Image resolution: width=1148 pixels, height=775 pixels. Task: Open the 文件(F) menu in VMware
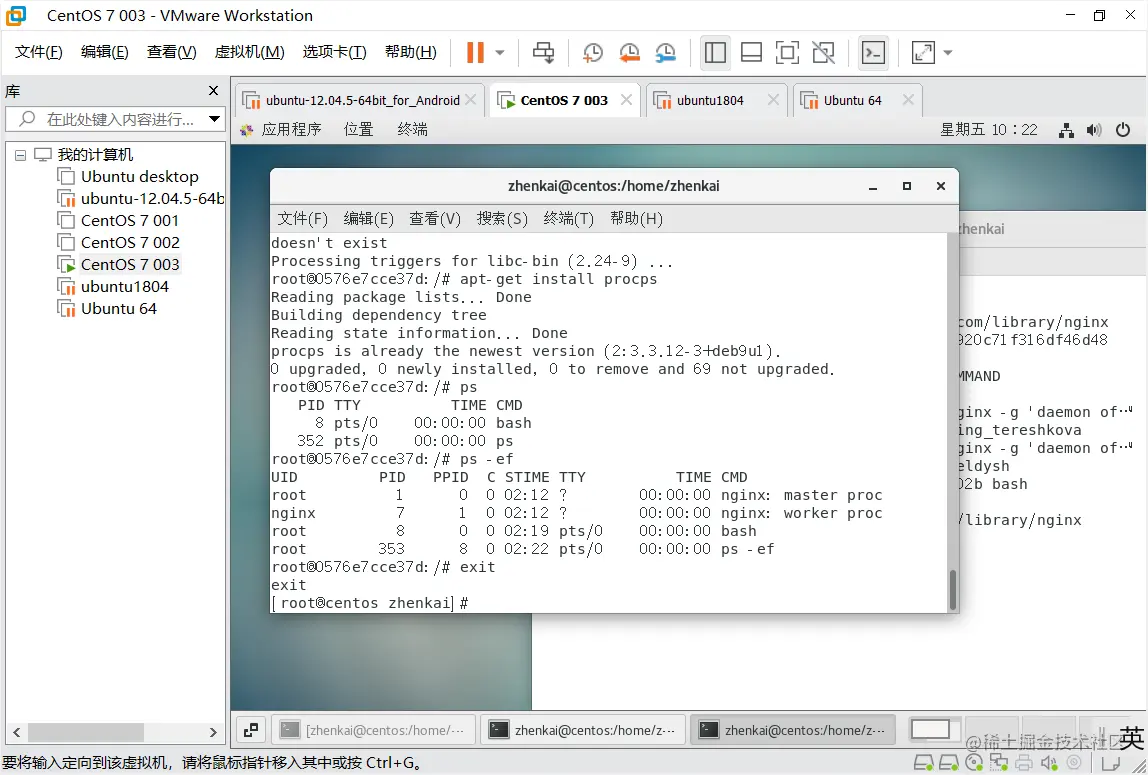[39, 52]
